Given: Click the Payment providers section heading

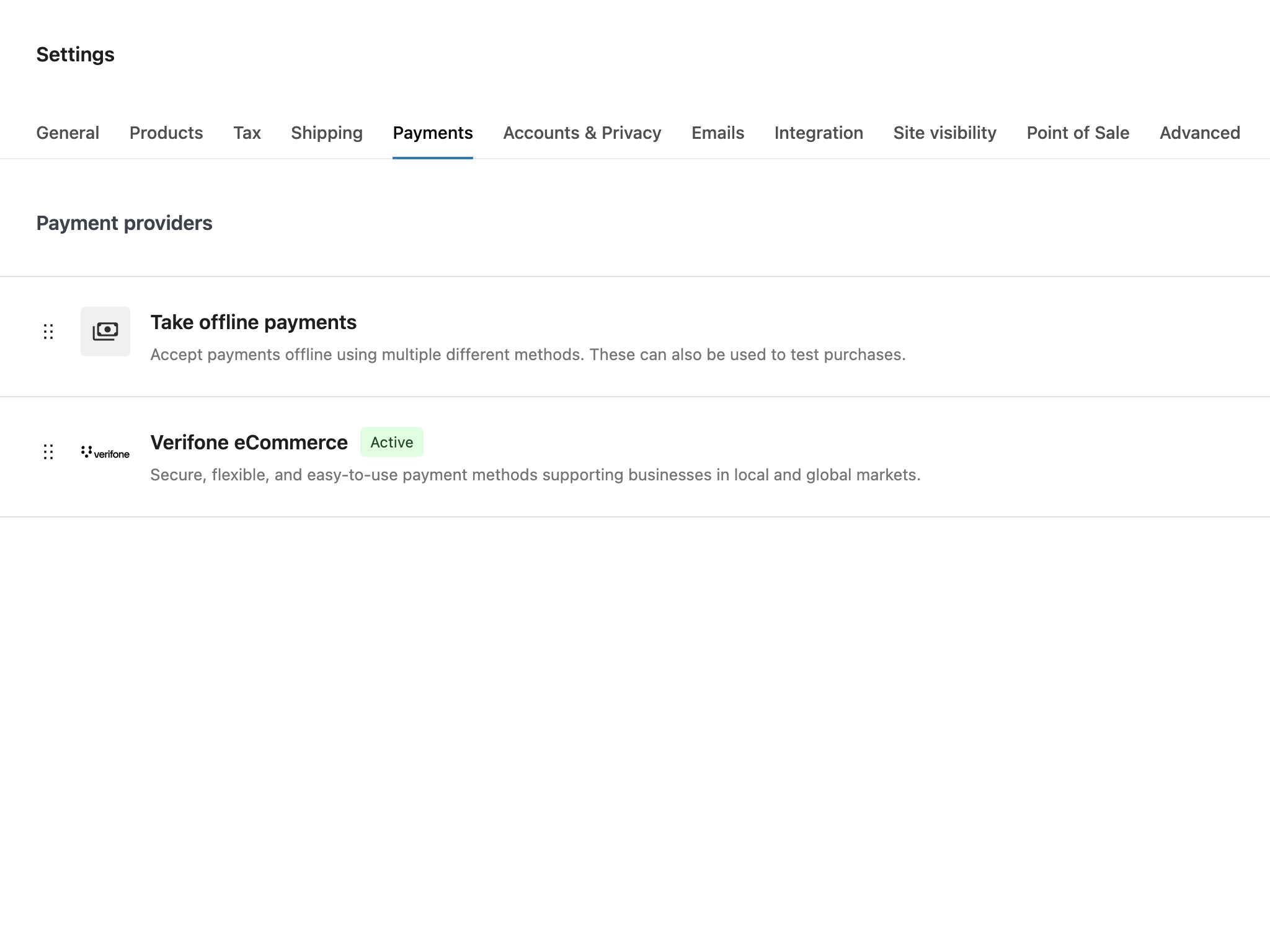Looking at the screenshot, I should coord(124,223).
